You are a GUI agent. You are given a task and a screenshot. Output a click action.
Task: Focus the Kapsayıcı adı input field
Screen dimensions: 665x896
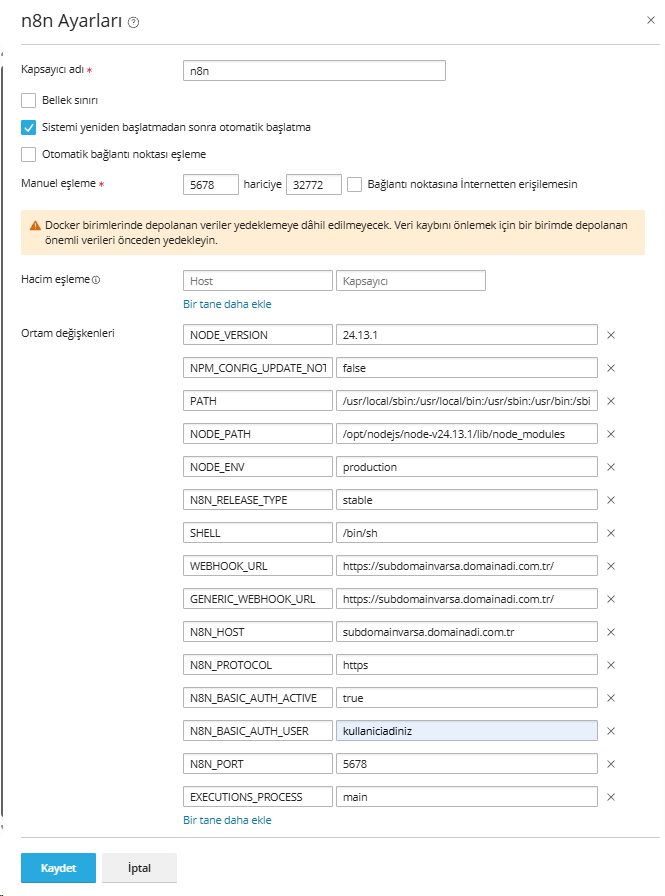tap(314, 71)
